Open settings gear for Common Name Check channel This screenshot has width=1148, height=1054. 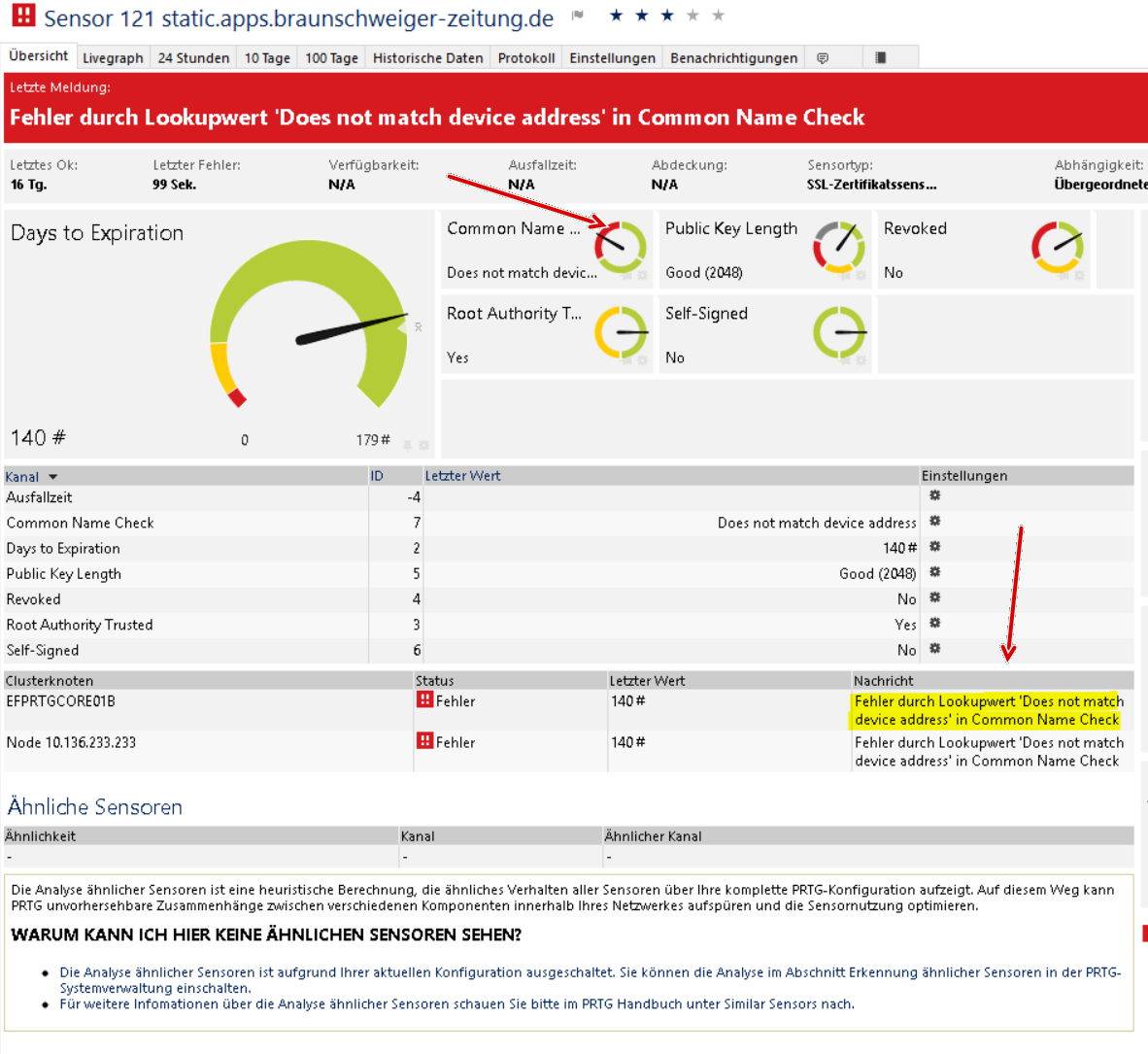pos(935,522)
